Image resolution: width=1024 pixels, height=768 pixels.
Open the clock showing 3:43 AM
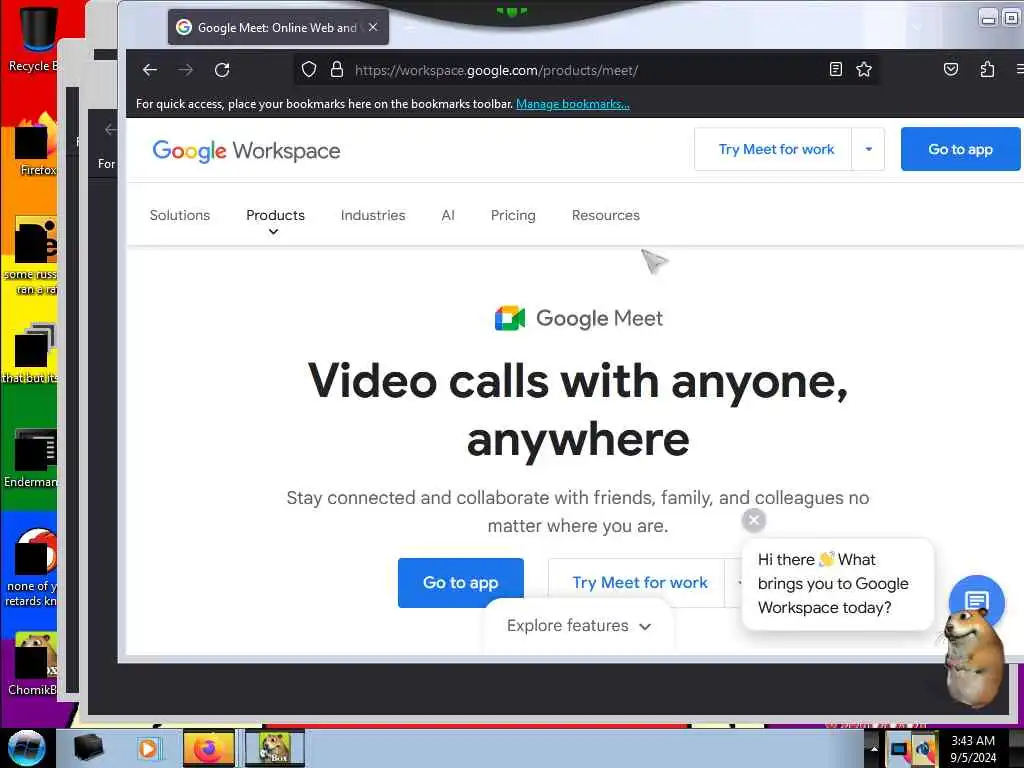[x=973, y=749]
